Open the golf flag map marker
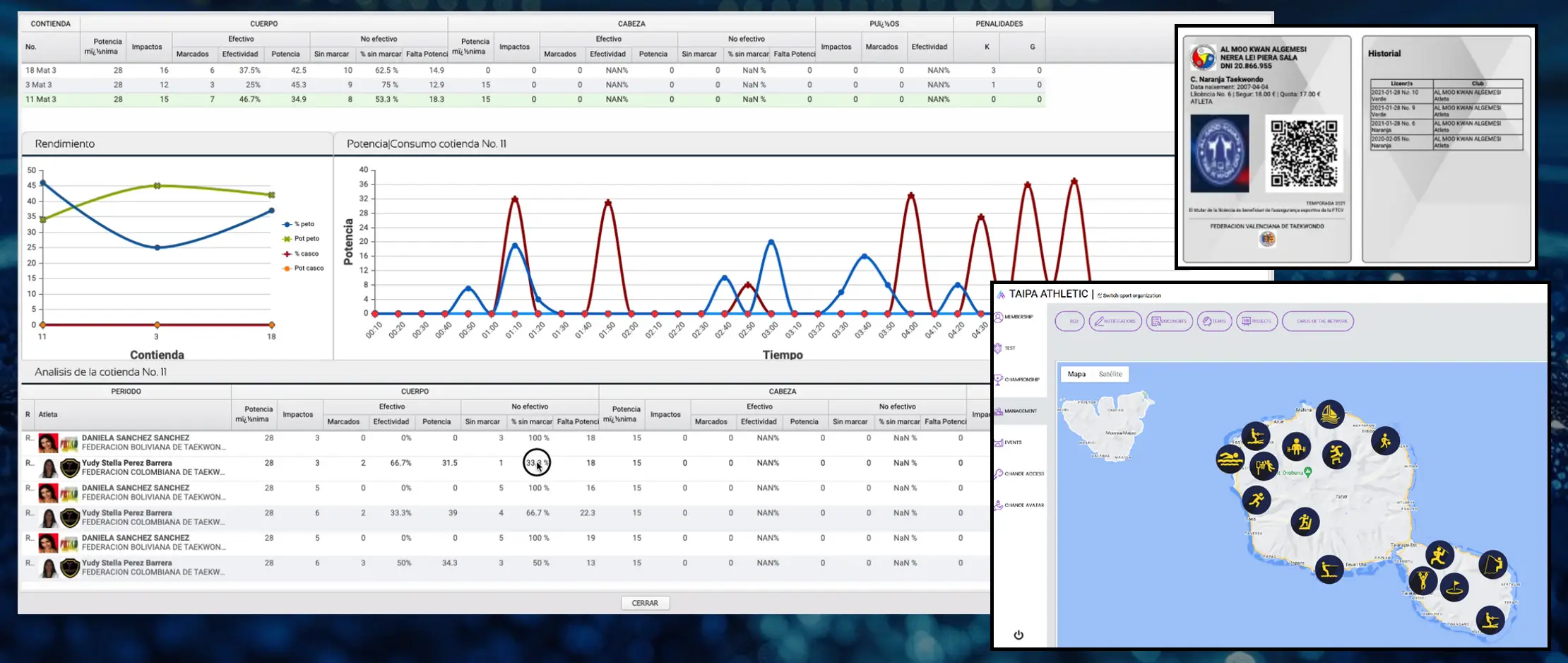Image resolution: width=1568 pixels, height=663 pixels. point(1454,587)
